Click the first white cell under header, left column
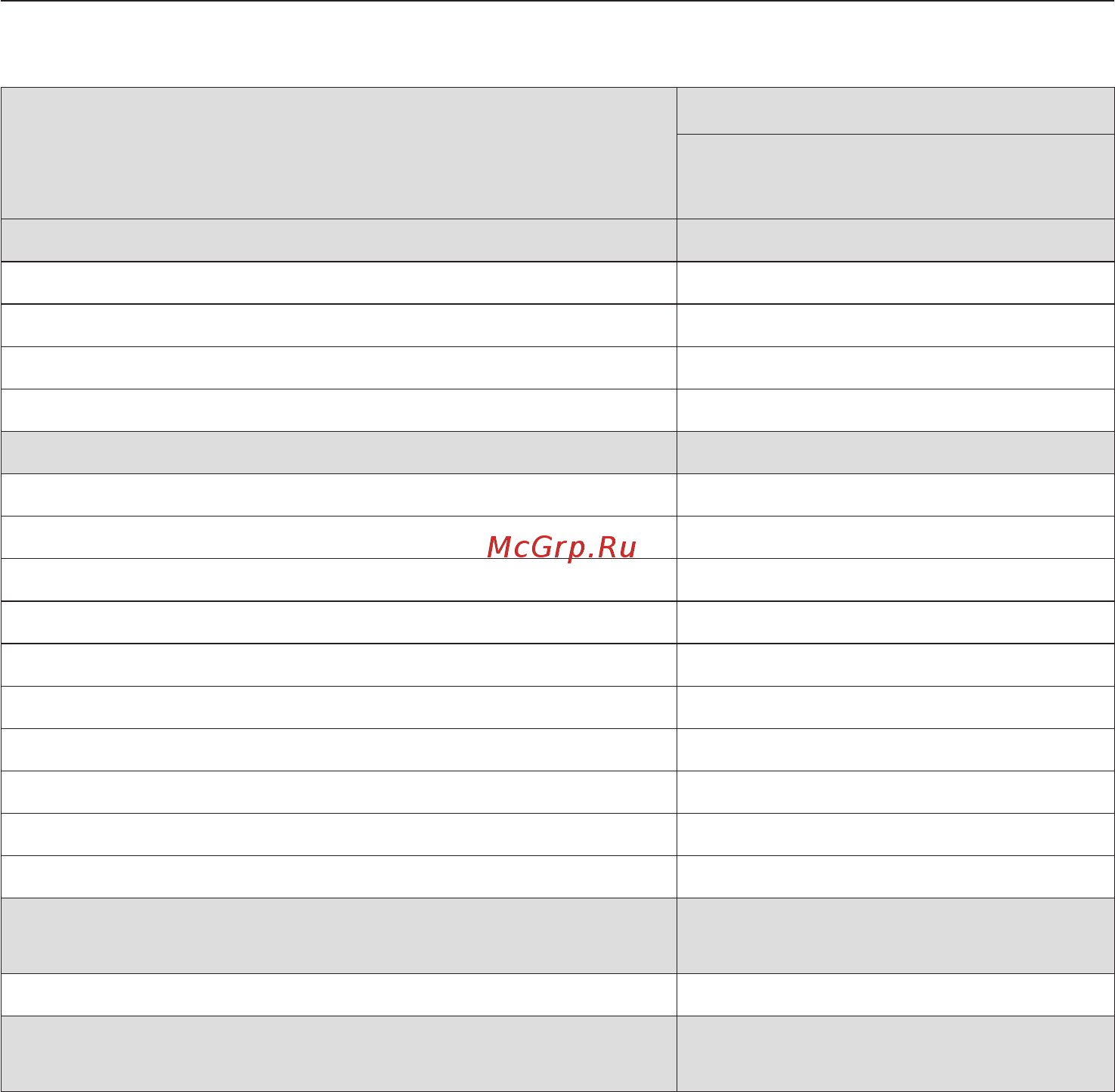The width and height of the screenshot is (1115, 1092). click(x=339, y=284)
